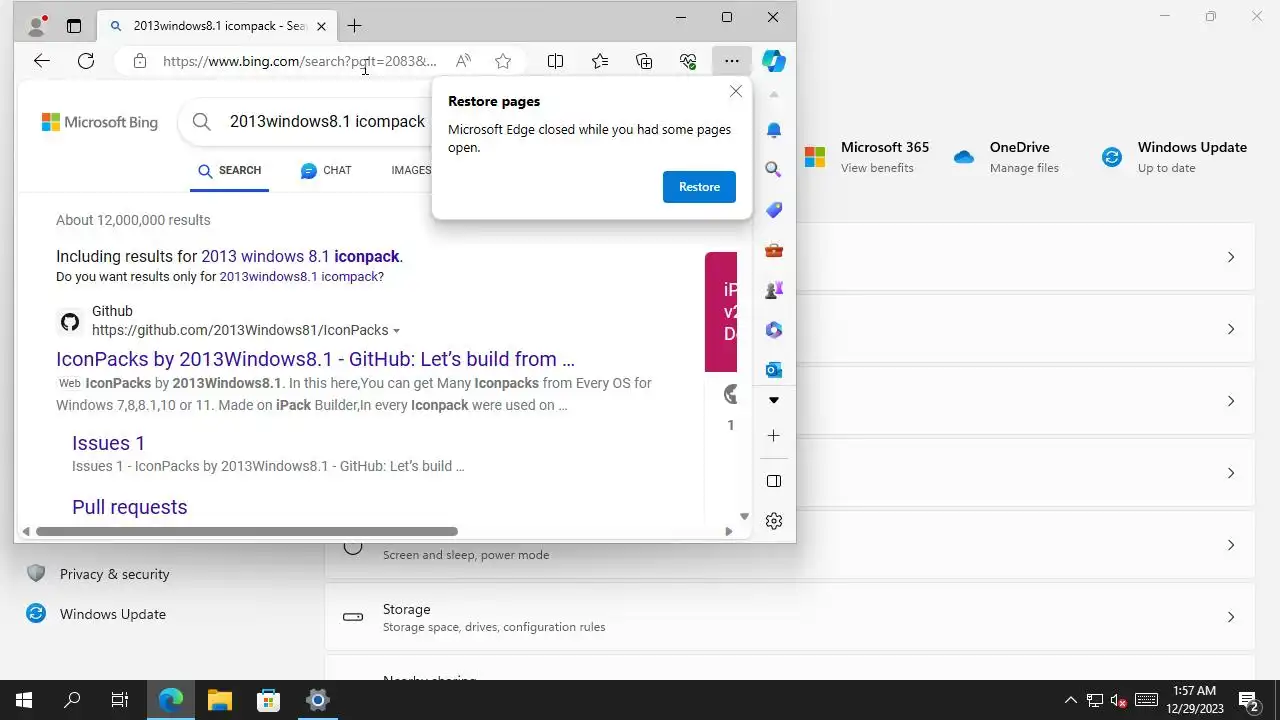The image size is (1280, 720).
Task: Close the 2013windows8.1 icompack tab
Action: click(x=321, y=26)
